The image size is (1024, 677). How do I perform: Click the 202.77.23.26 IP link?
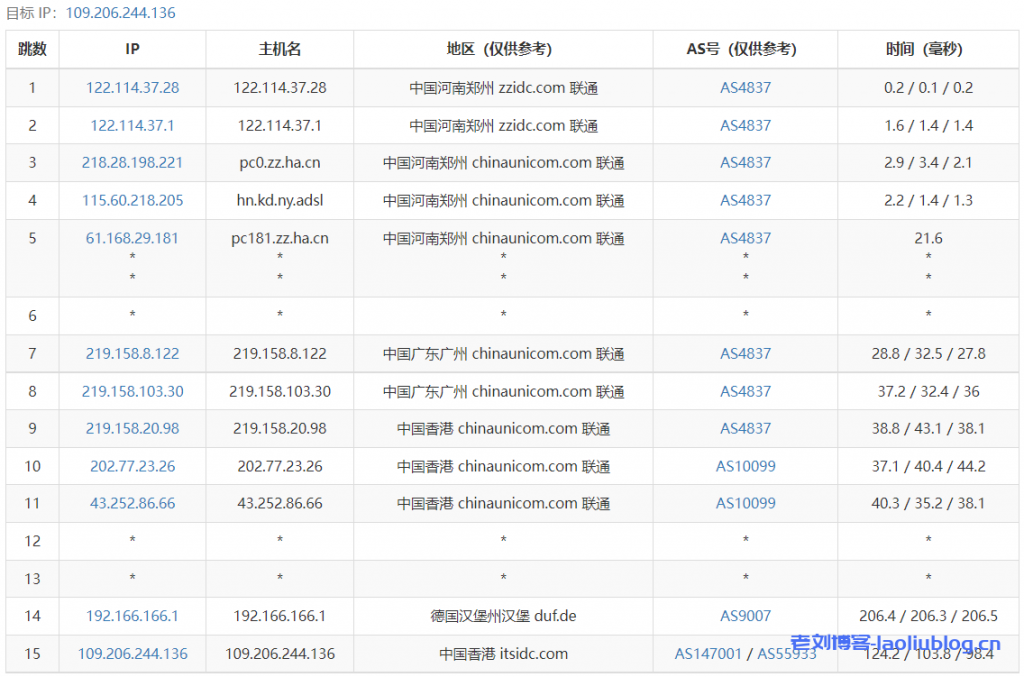coord(132,467)
